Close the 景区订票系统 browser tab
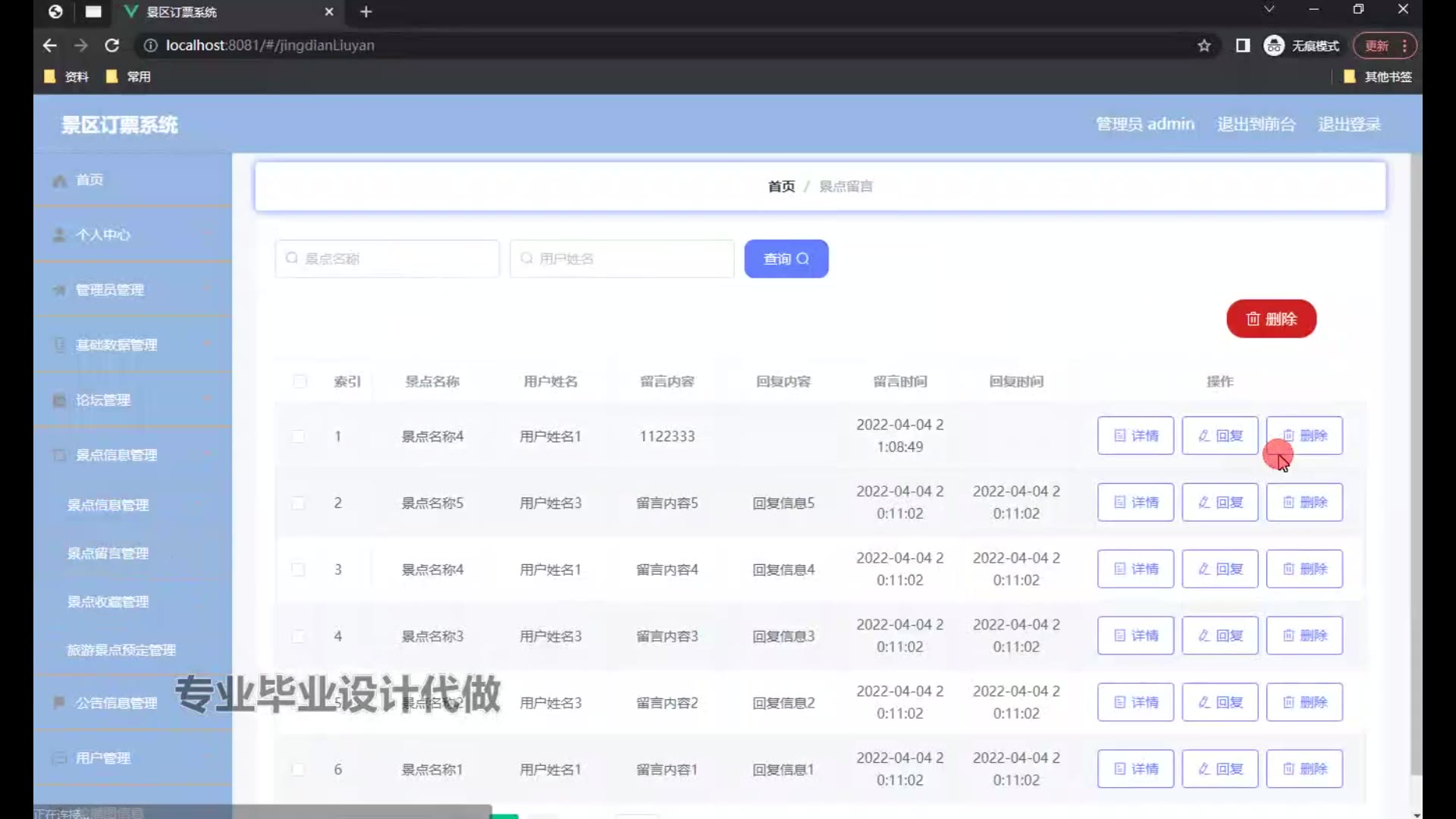Image resolution: width=1456 pixels, height=819 pixels. tap(328, 11)
